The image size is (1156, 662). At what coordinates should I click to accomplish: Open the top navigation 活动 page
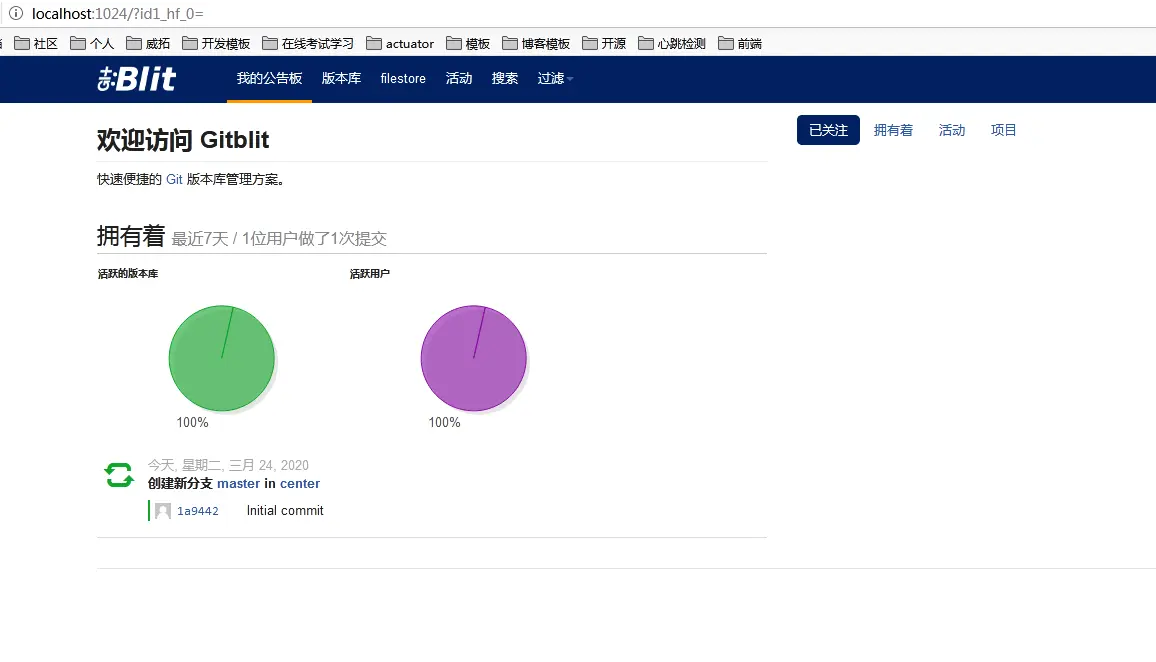[459, 79]
